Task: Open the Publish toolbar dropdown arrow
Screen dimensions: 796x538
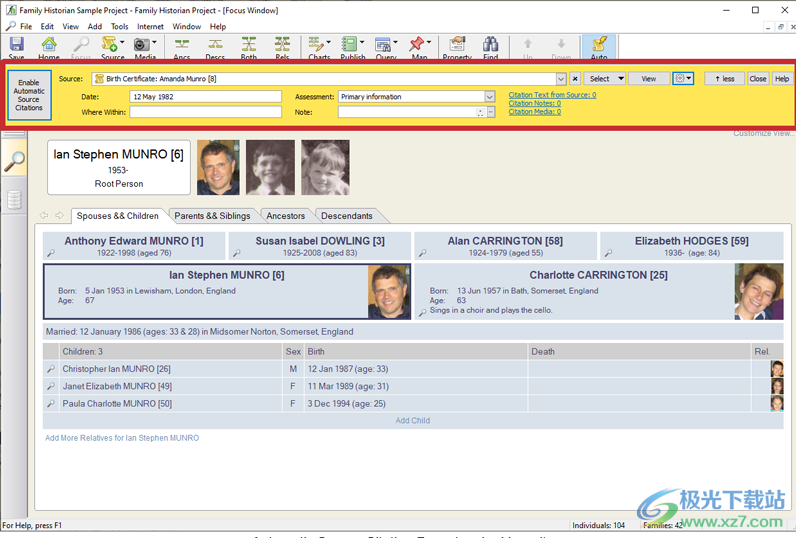Action: (x=361, y=43)
